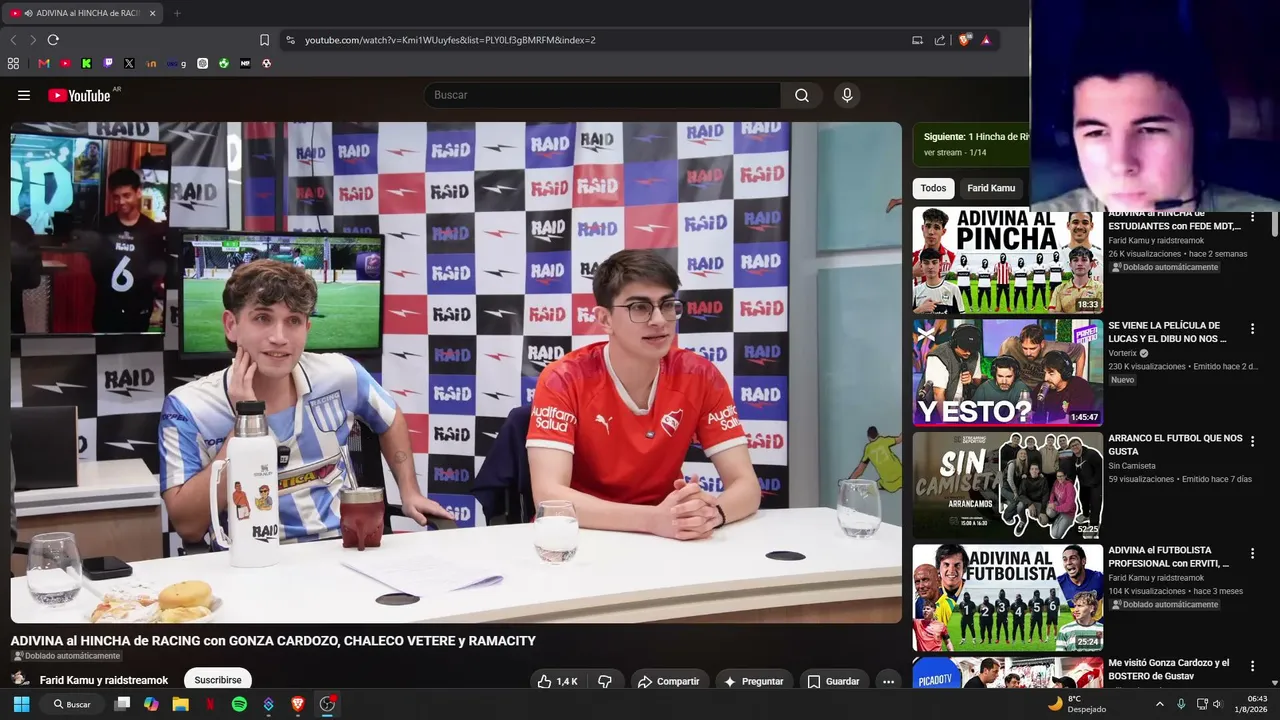Open options menu for Me visitó Gonza Cardozo video
This screenshot has width=1280, height=720.
click(x=1252, y=665)
